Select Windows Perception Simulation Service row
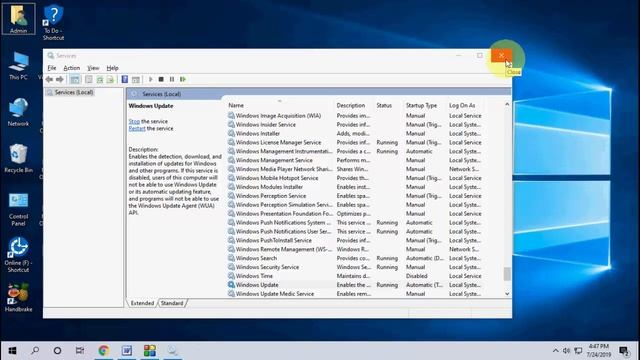This screenshot has height=360, width=640. [355, 205]
